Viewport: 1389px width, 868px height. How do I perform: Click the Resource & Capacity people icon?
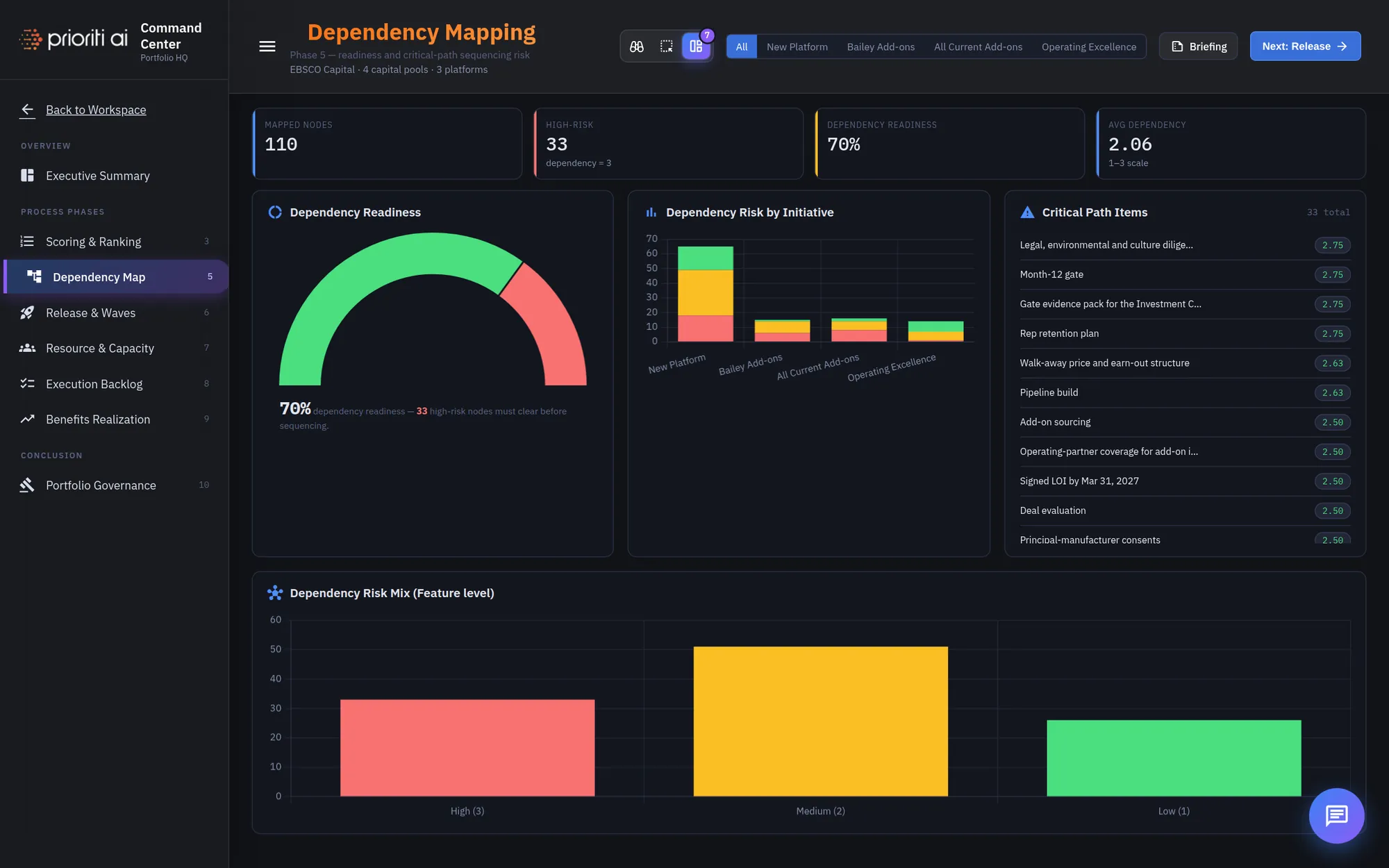[27, 349]
